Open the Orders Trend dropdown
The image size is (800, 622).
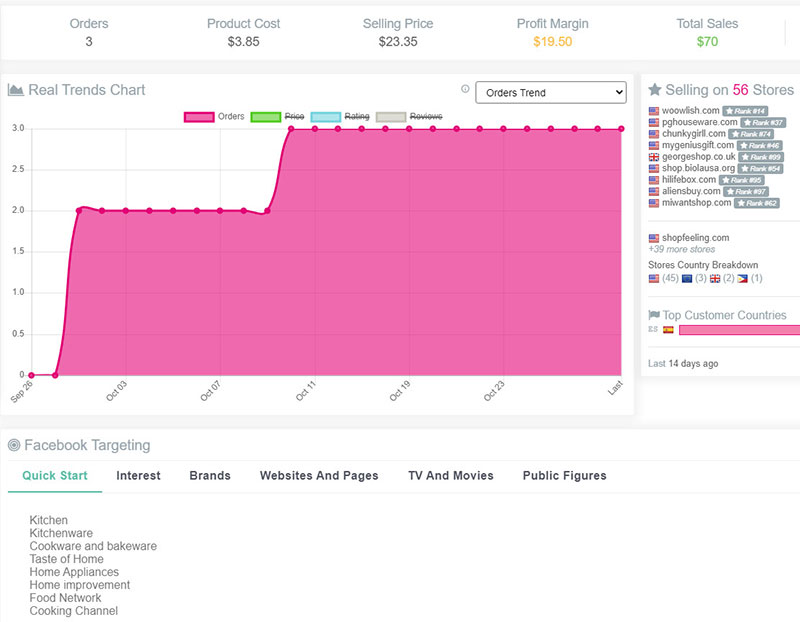(x=550, y=93)
